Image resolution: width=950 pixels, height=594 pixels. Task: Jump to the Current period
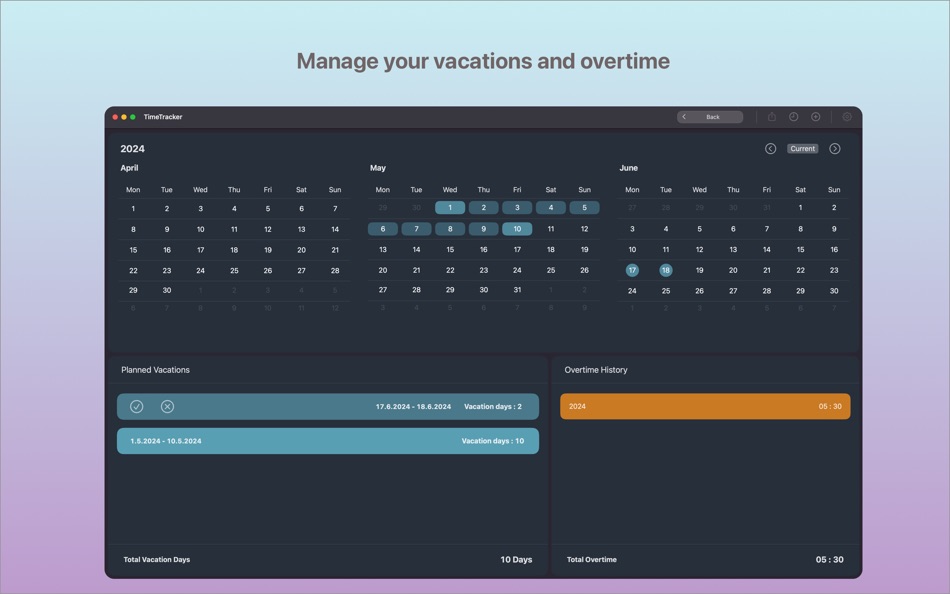click(802, 148)
